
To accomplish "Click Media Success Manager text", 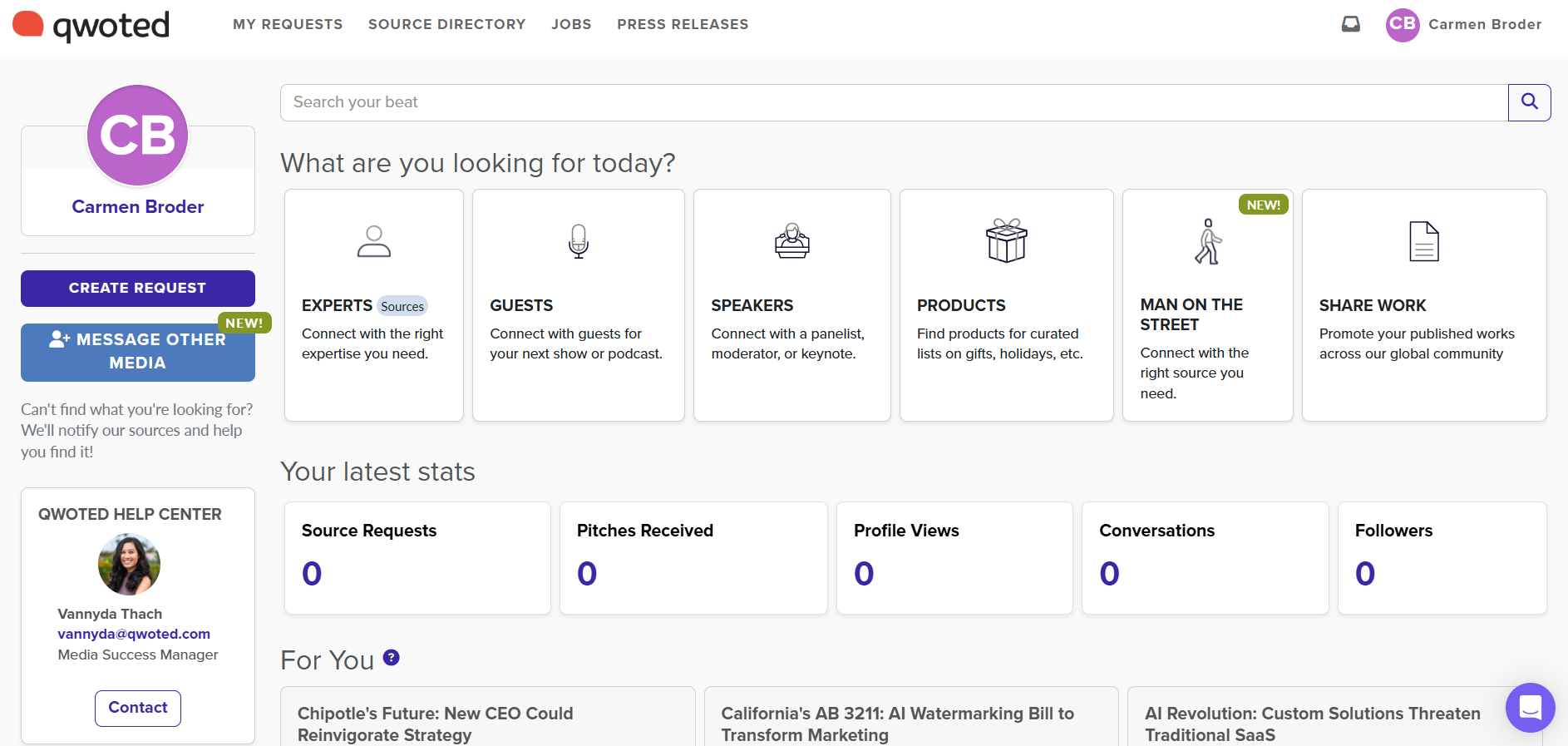I will pos(138,655).
